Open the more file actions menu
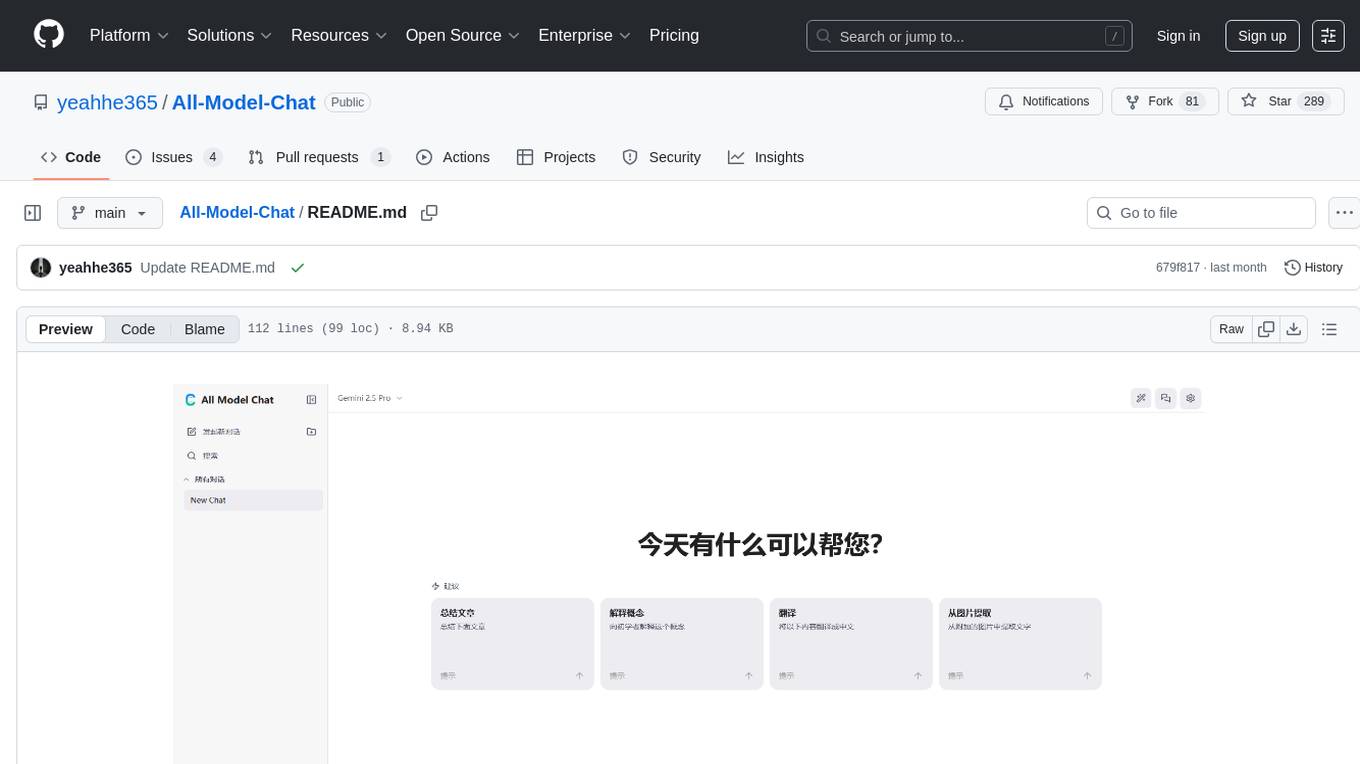1360x764 pixels. point(1344,213)
